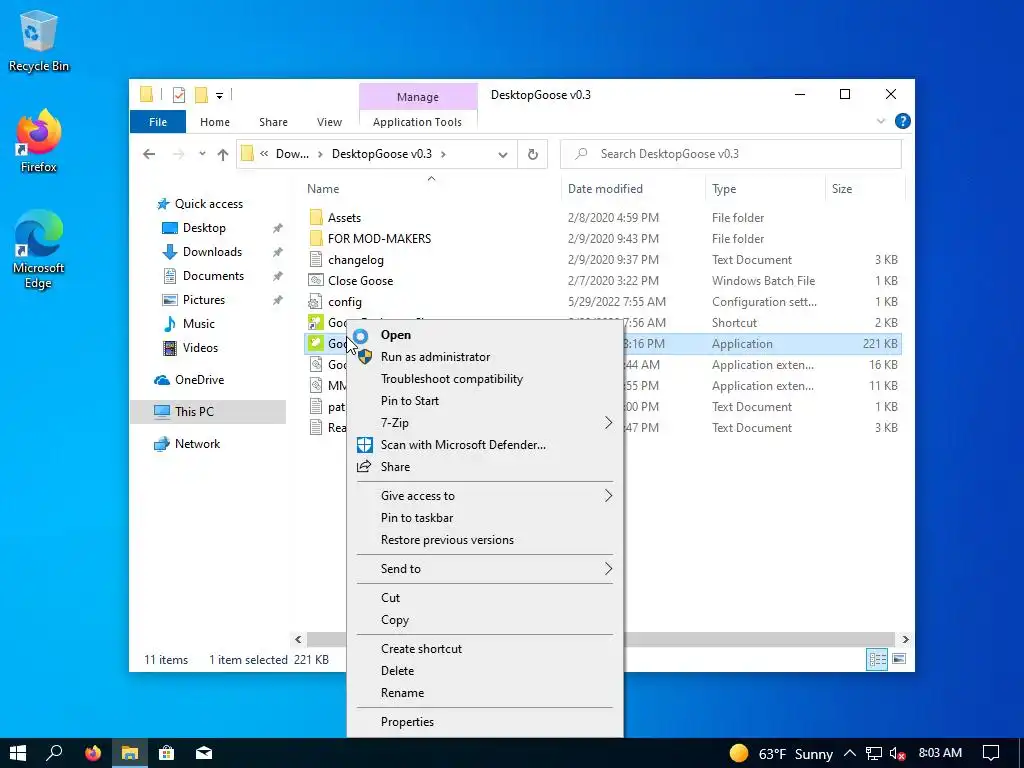Open the File tab

[x=158, y=122]
